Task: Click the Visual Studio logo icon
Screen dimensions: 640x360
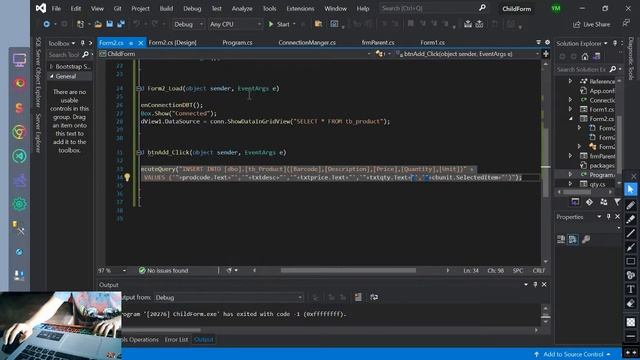Action: (41, 8)
